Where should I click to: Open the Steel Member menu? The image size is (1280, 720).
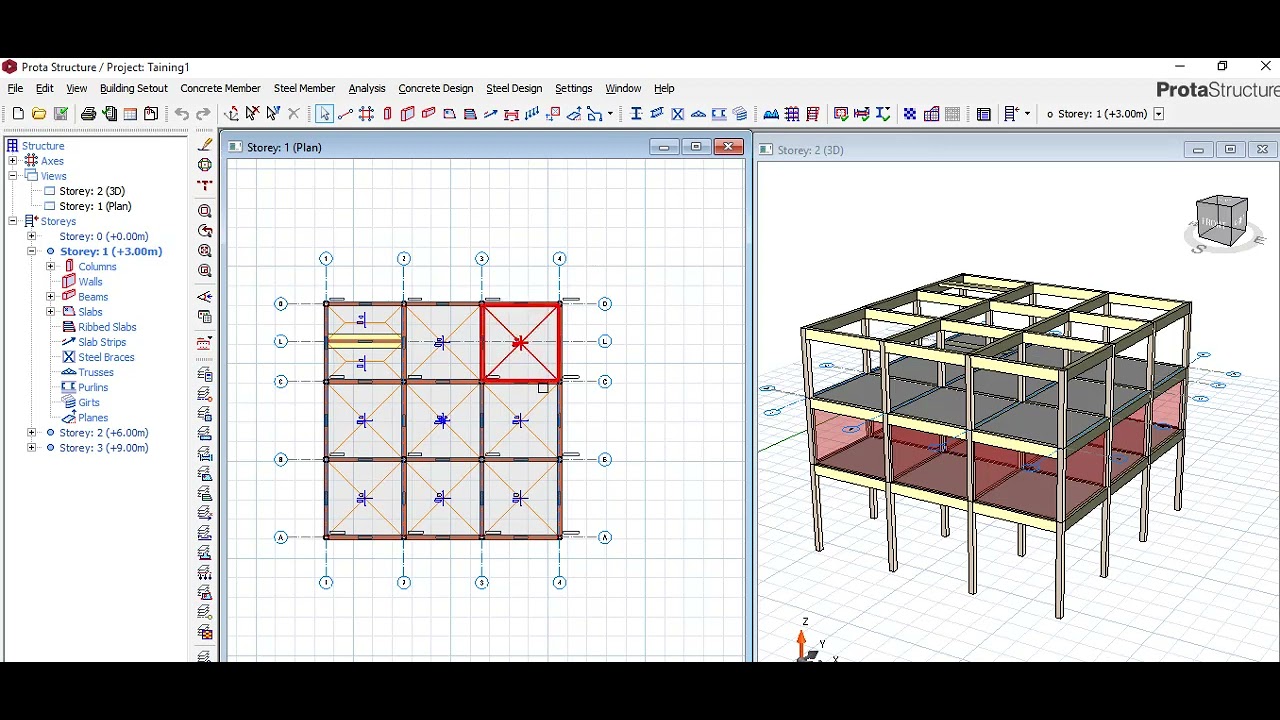pos(304,88)
